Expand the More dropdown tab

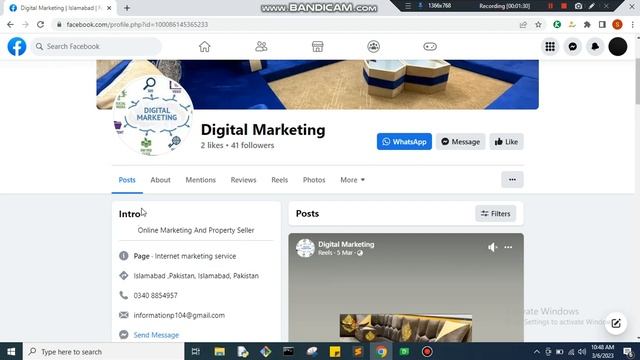(x=353, y=180)
